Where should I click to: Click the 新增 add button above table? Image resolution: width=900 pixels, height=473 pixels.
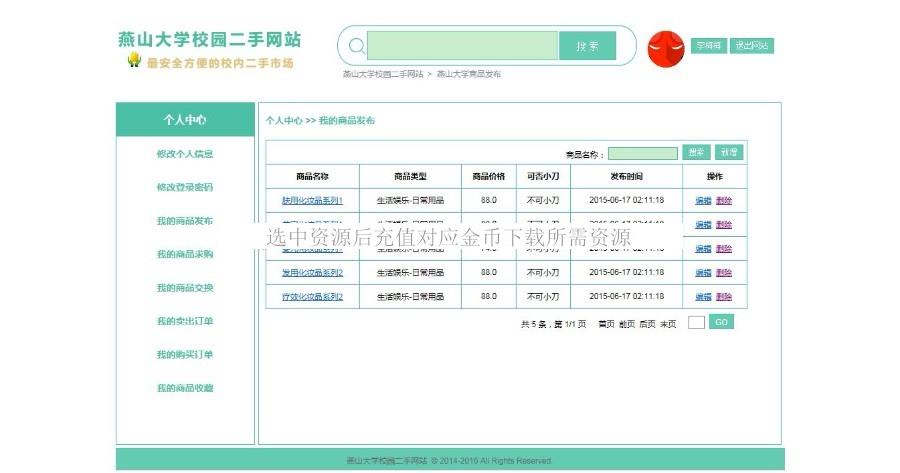[729, 152]
